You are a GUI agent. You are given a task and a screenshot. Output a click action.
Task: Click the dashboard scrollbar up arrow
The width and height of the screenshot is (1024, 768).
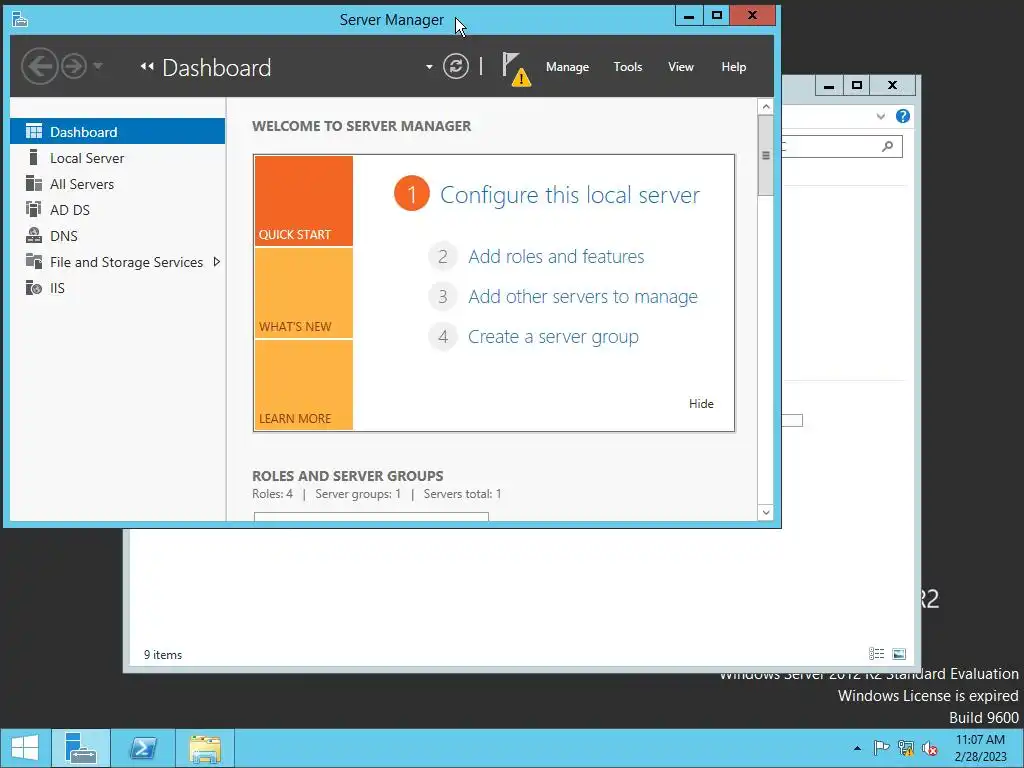point(766,107)
